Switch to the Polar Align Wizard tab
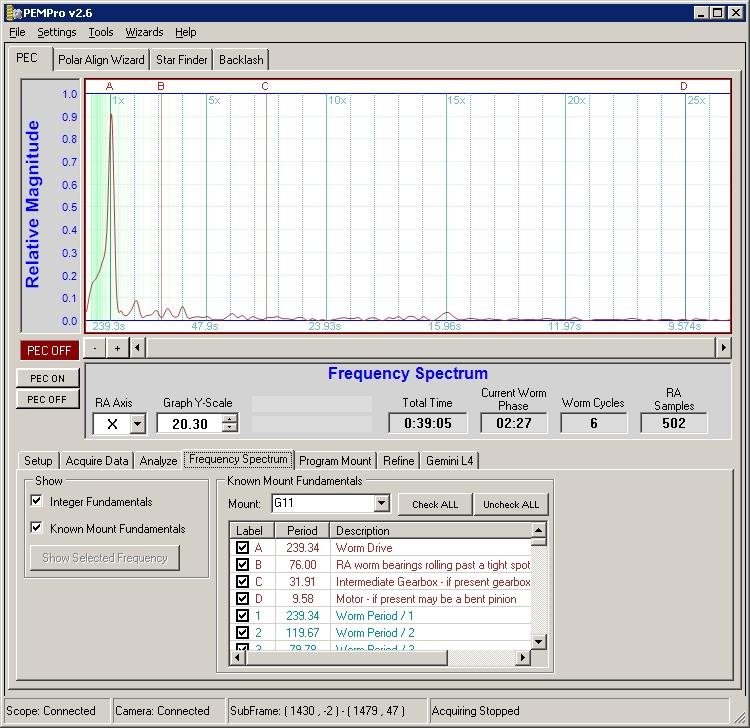The width and height of the screenshot is (750, 728). [101, 60]
